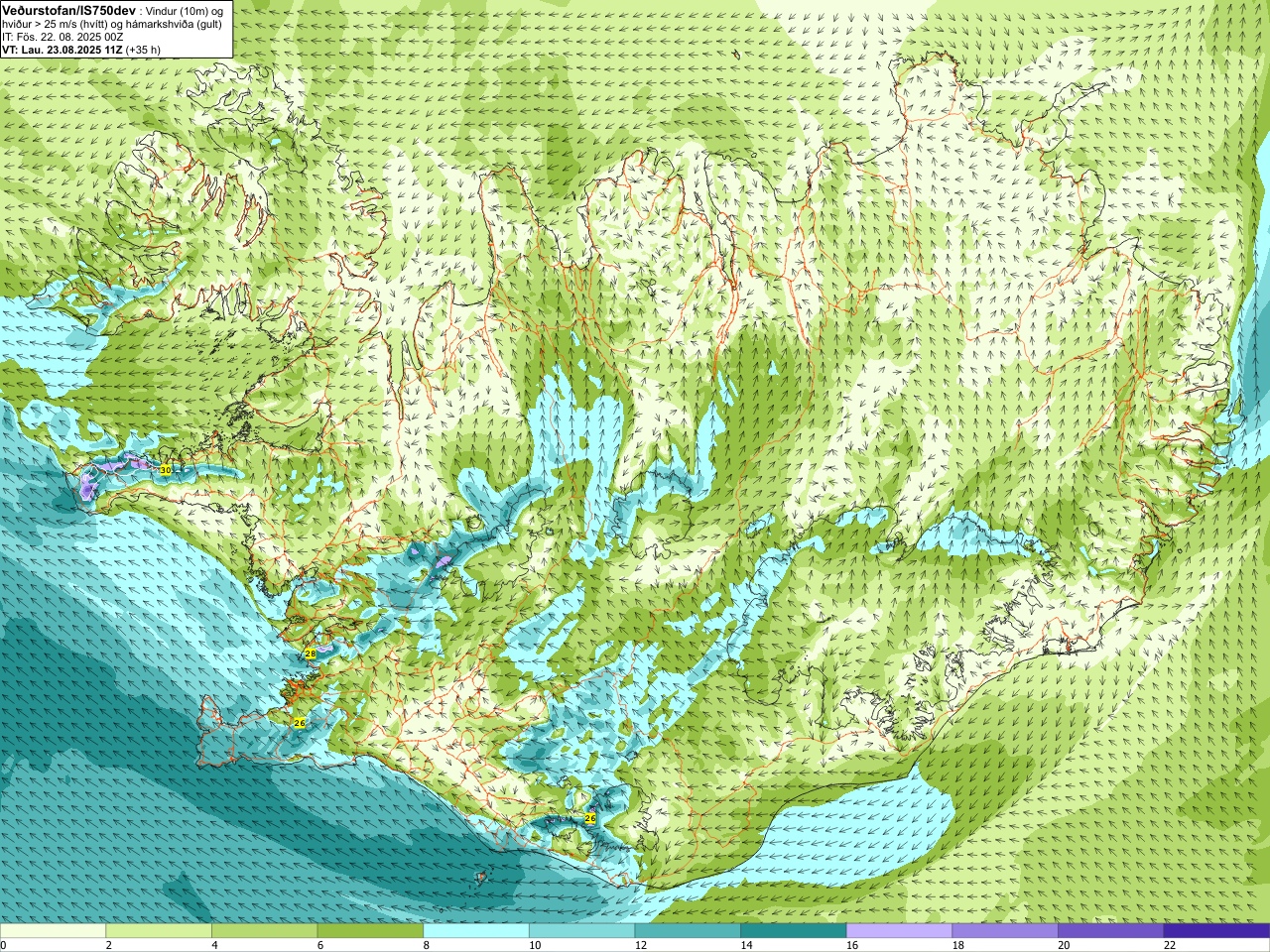
Task: Click the 20–22 m/s violet legend swatch
Action: tap(1111, 931)
